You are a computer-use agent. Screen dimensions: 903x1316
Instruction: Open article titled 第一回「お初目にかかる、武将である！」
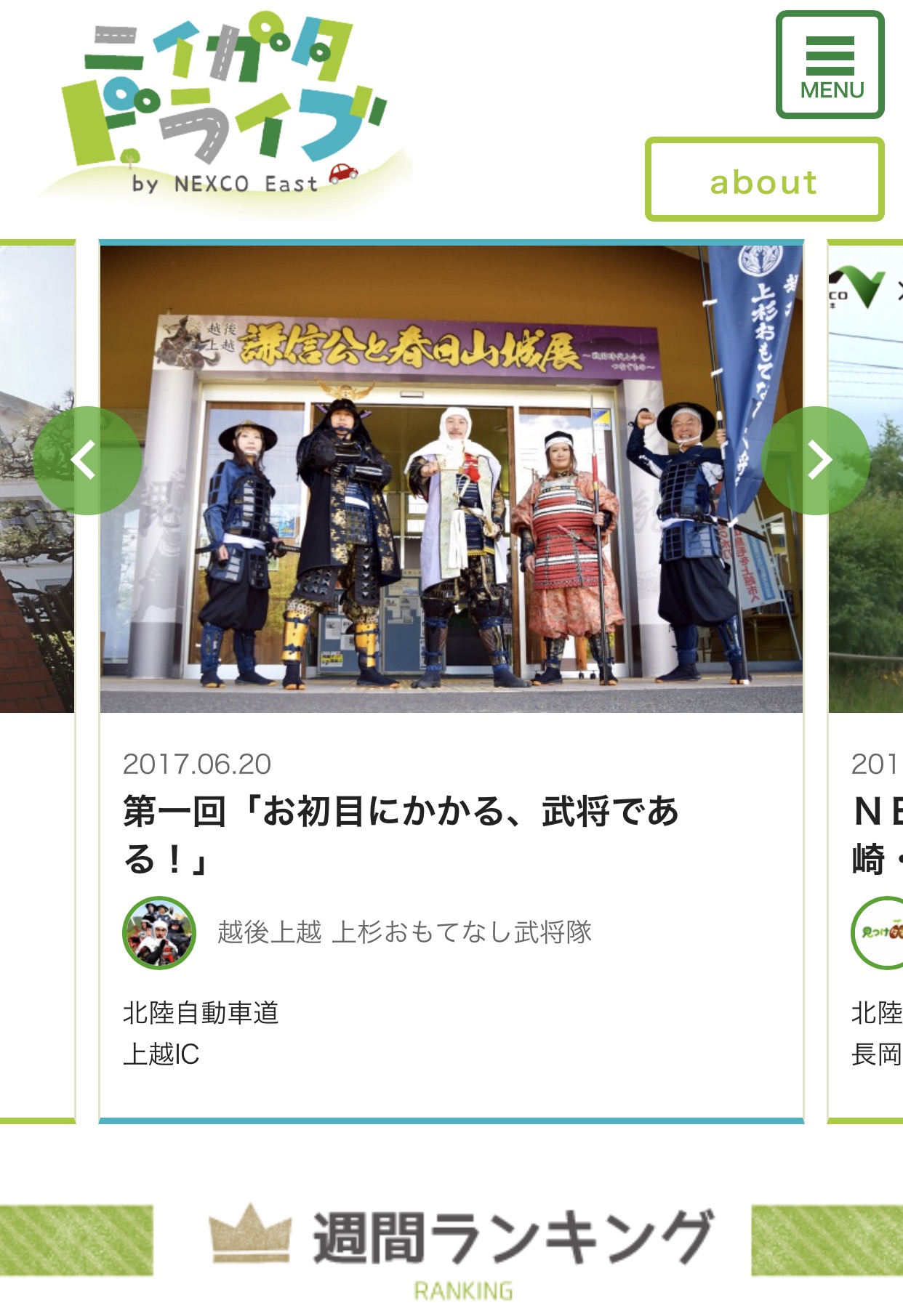[401, 835]
